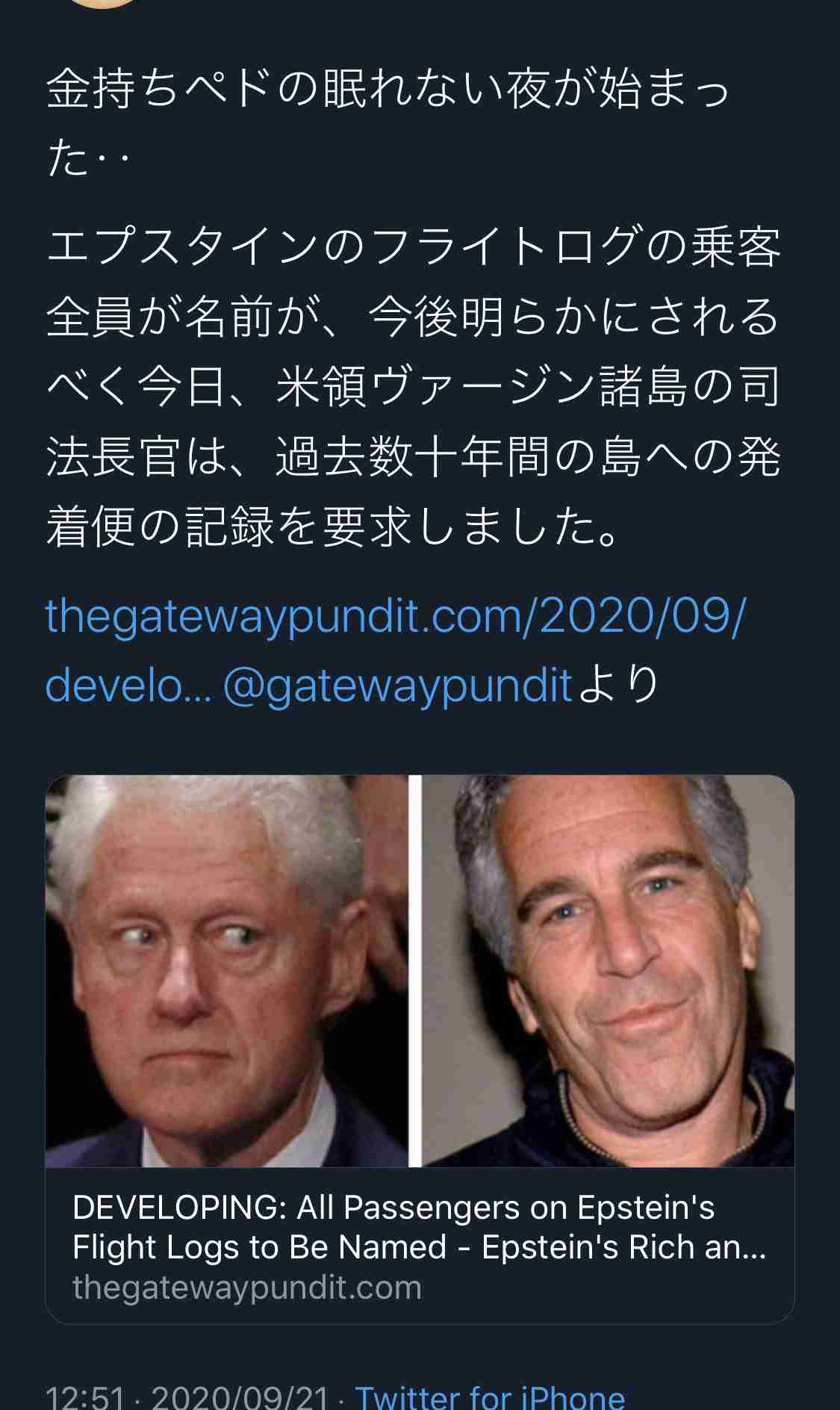Open the "Twitter for iPhone" source link
This screenshot has width=840, height=1410.
tap(490, 1397)
